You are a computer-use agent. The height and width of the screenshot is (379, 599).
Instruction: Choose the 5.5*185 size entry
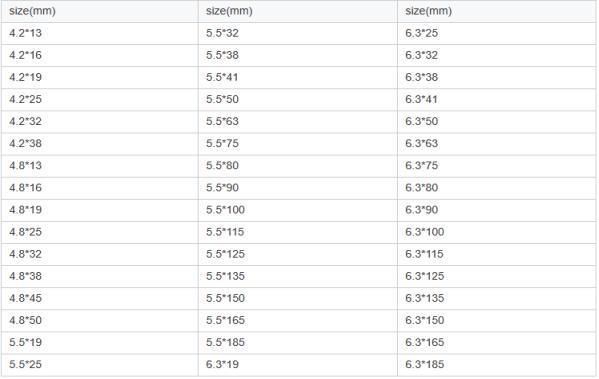point(298,343)
